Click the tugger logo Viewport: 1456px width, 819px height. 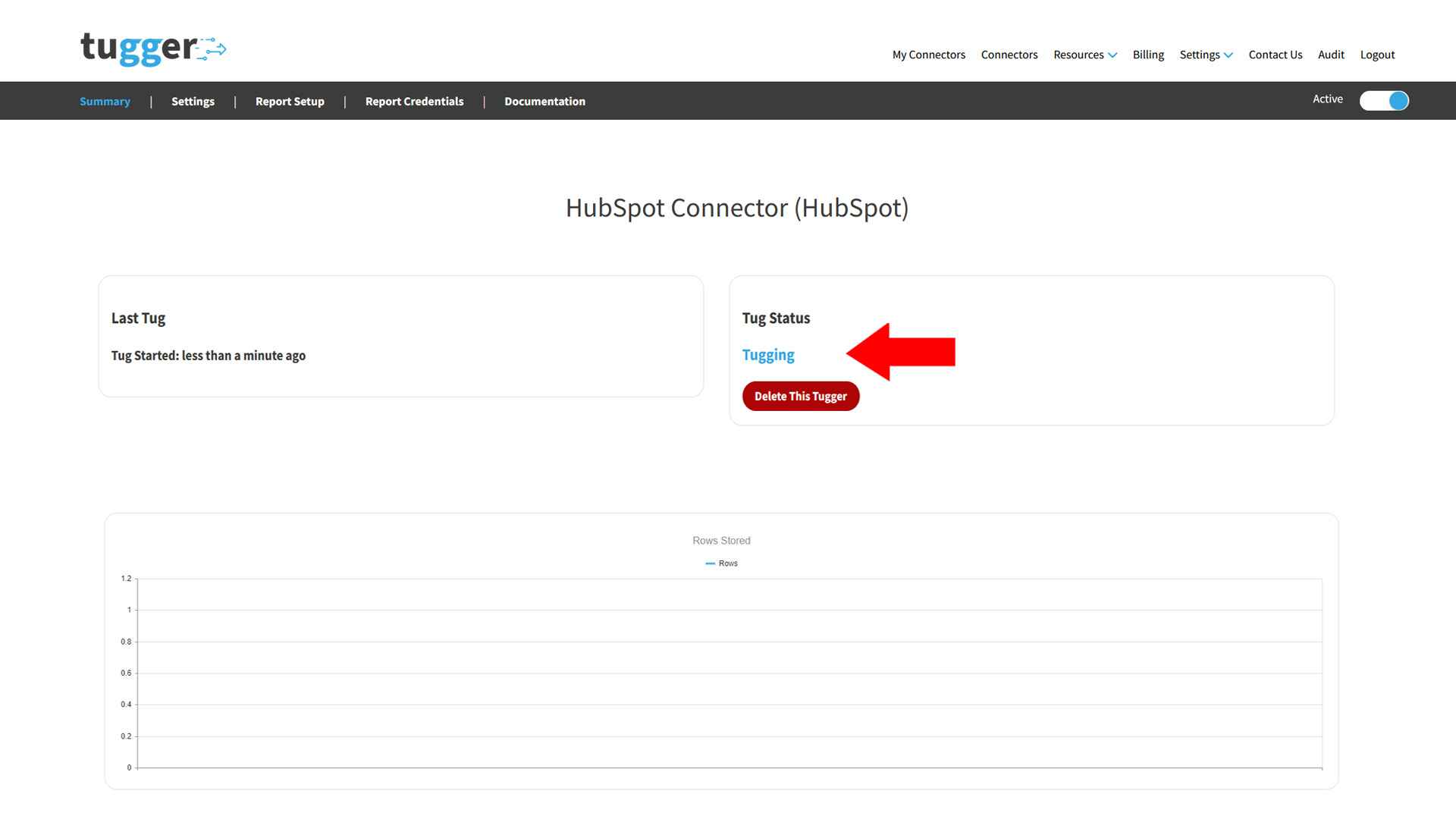tap(152, 49)
